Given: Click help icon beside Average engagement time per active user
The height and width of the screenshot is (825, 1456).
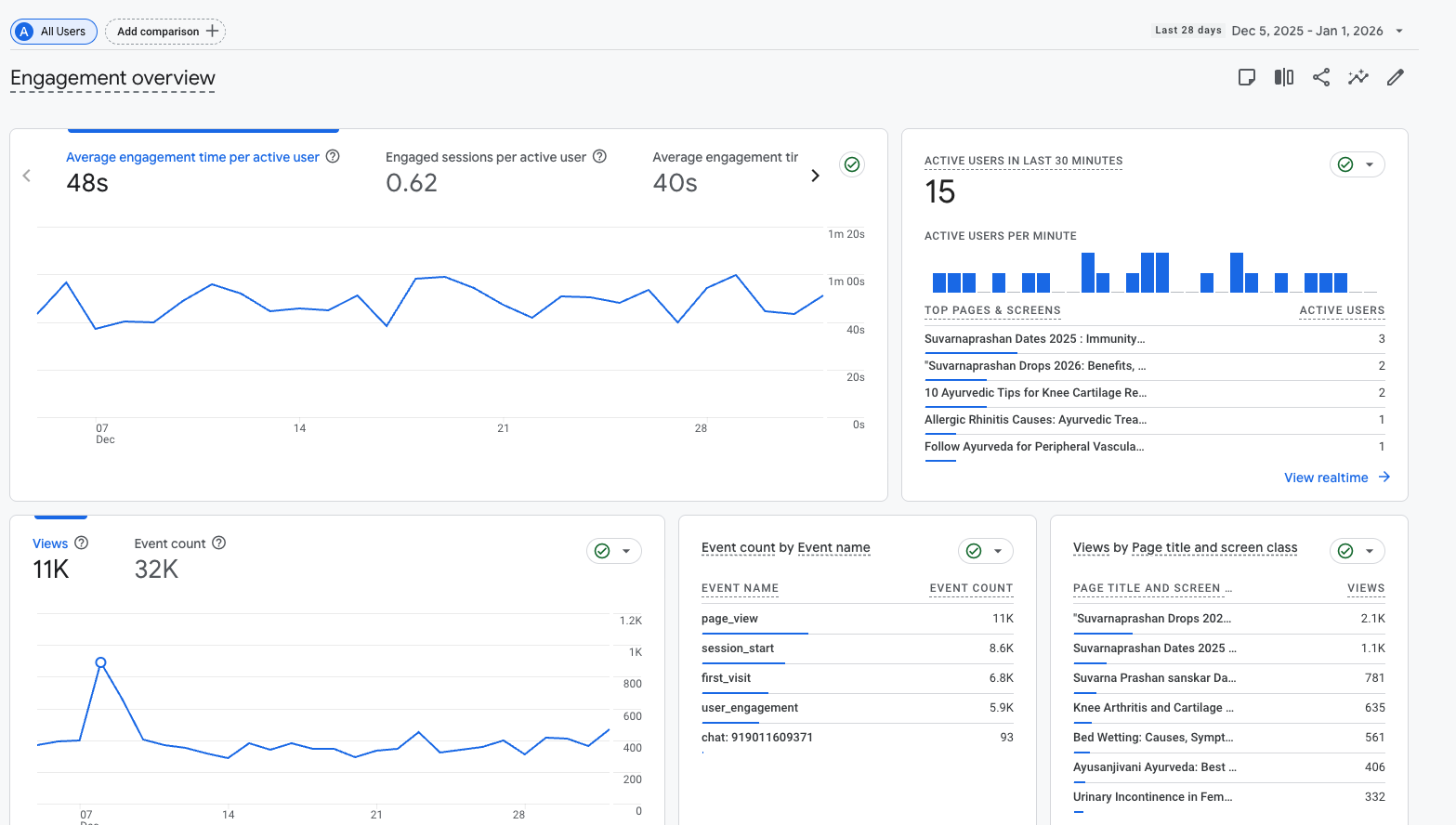Looking at the screenshot, I should [x=333, y=156].
